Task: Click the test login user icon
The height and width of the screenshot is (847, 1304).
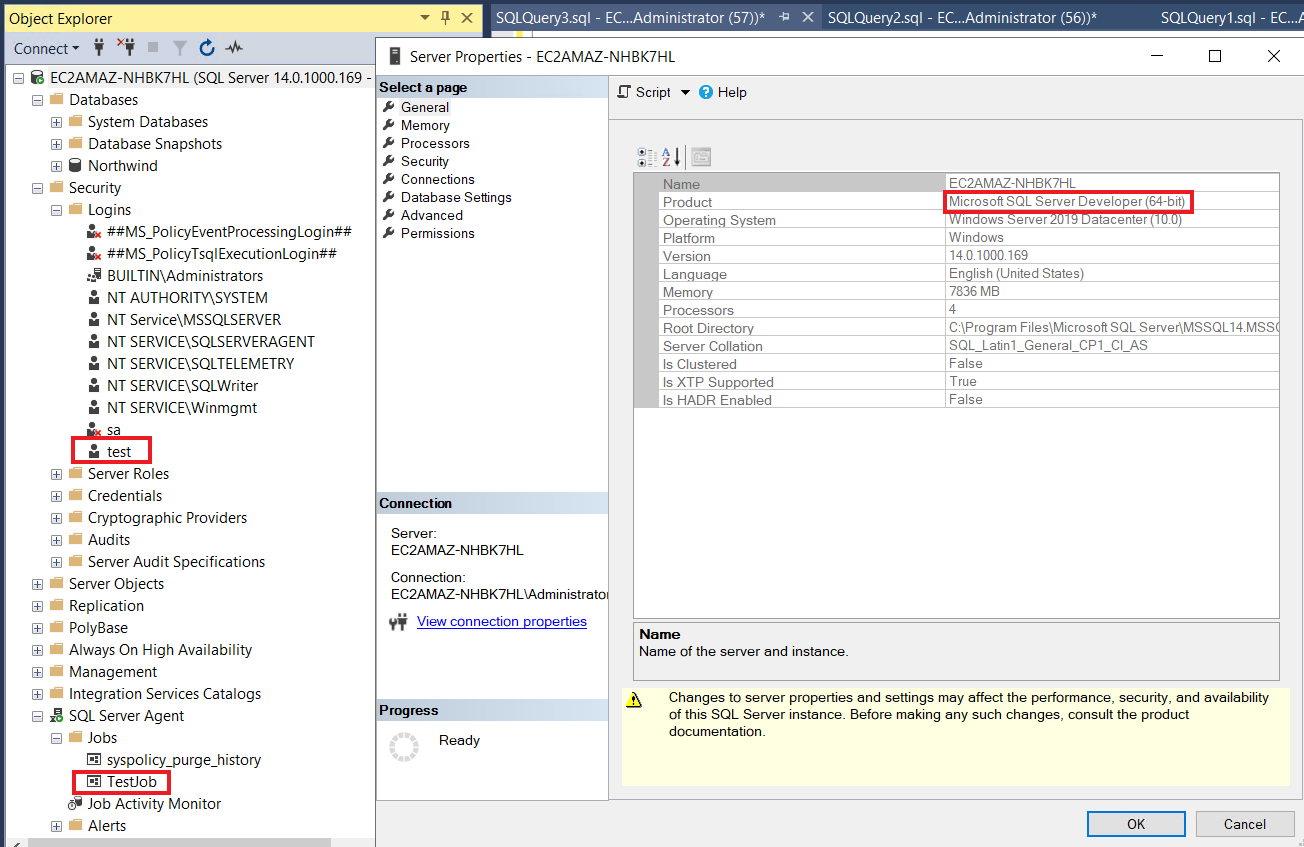Action: (94, 452)
